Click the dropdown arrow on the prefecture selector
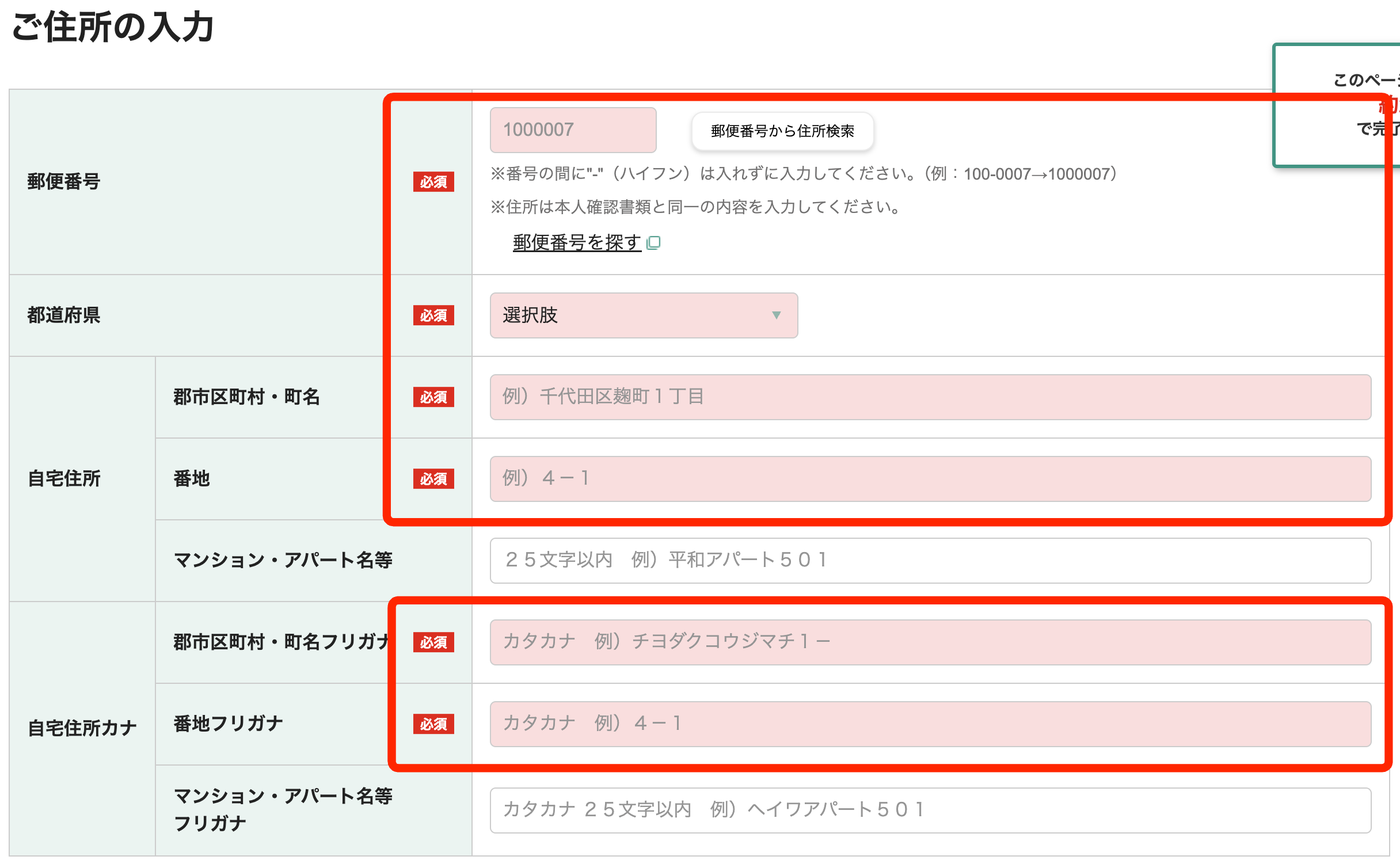 [x=777, y=315]
